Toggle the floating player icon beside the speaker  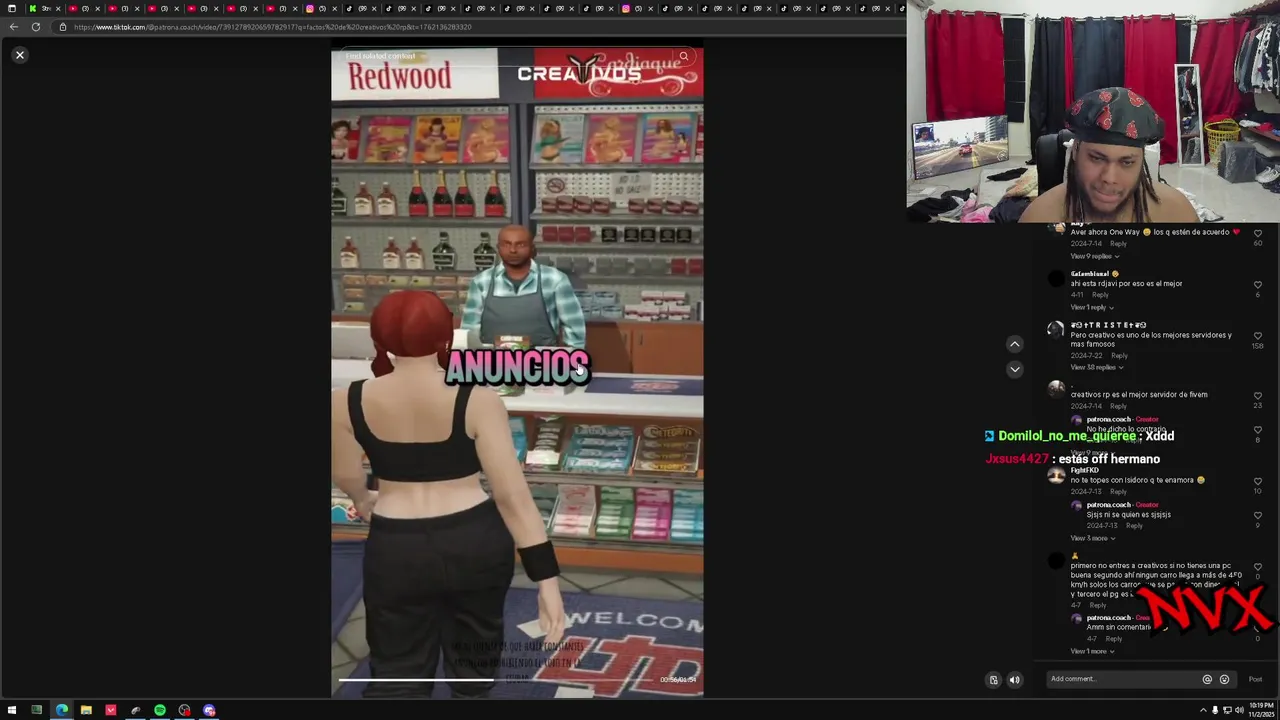[993, 680]
